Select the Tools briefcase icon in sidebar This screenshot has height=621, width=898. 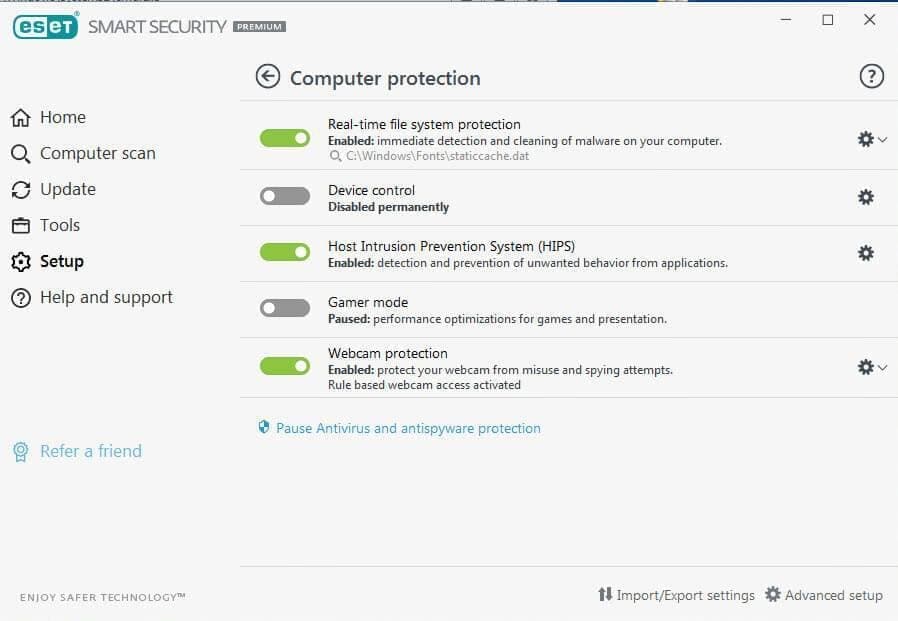pyautogui.click(x=20, y=225)
